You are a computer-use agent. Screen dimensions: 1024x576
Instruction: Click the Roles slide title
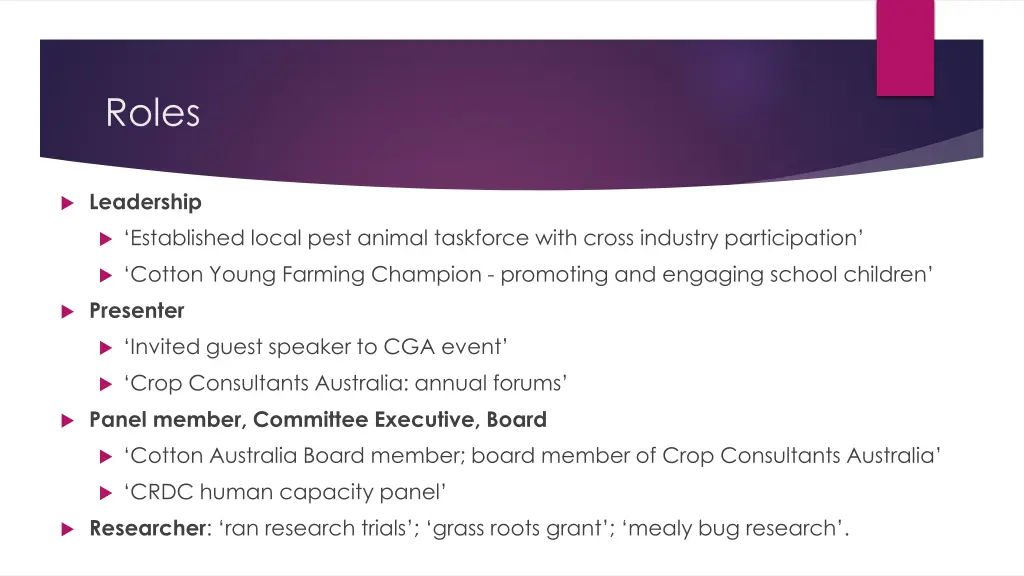(x=153, y=112)
